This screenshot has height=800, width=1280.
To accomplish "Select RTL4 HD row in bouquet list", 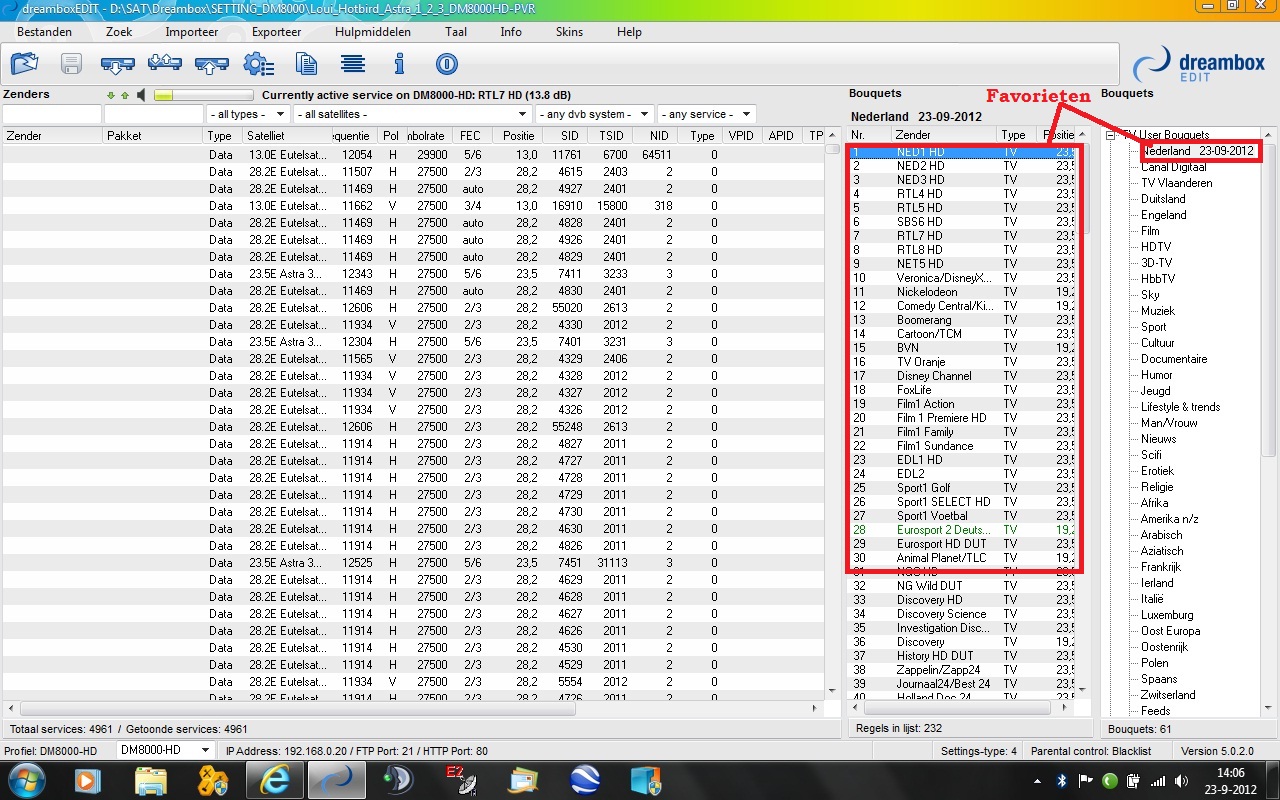I will (964, 194).
